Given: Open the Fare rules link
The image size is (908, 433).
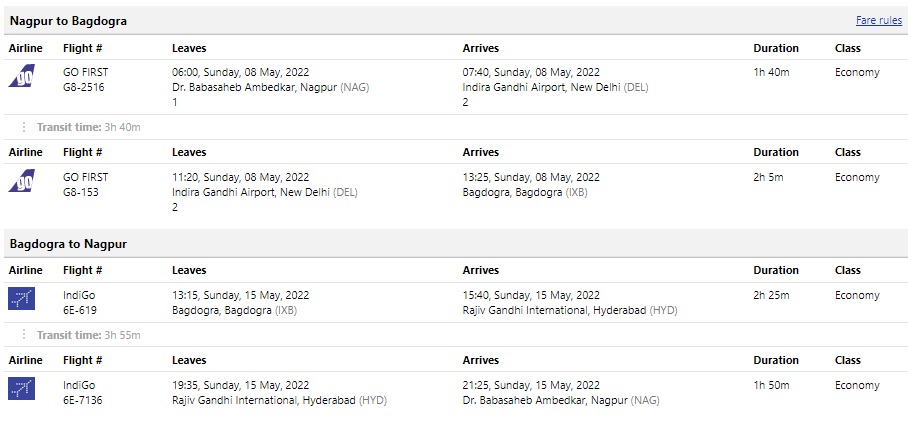Looking at the screenshot, I should [878, 21].
